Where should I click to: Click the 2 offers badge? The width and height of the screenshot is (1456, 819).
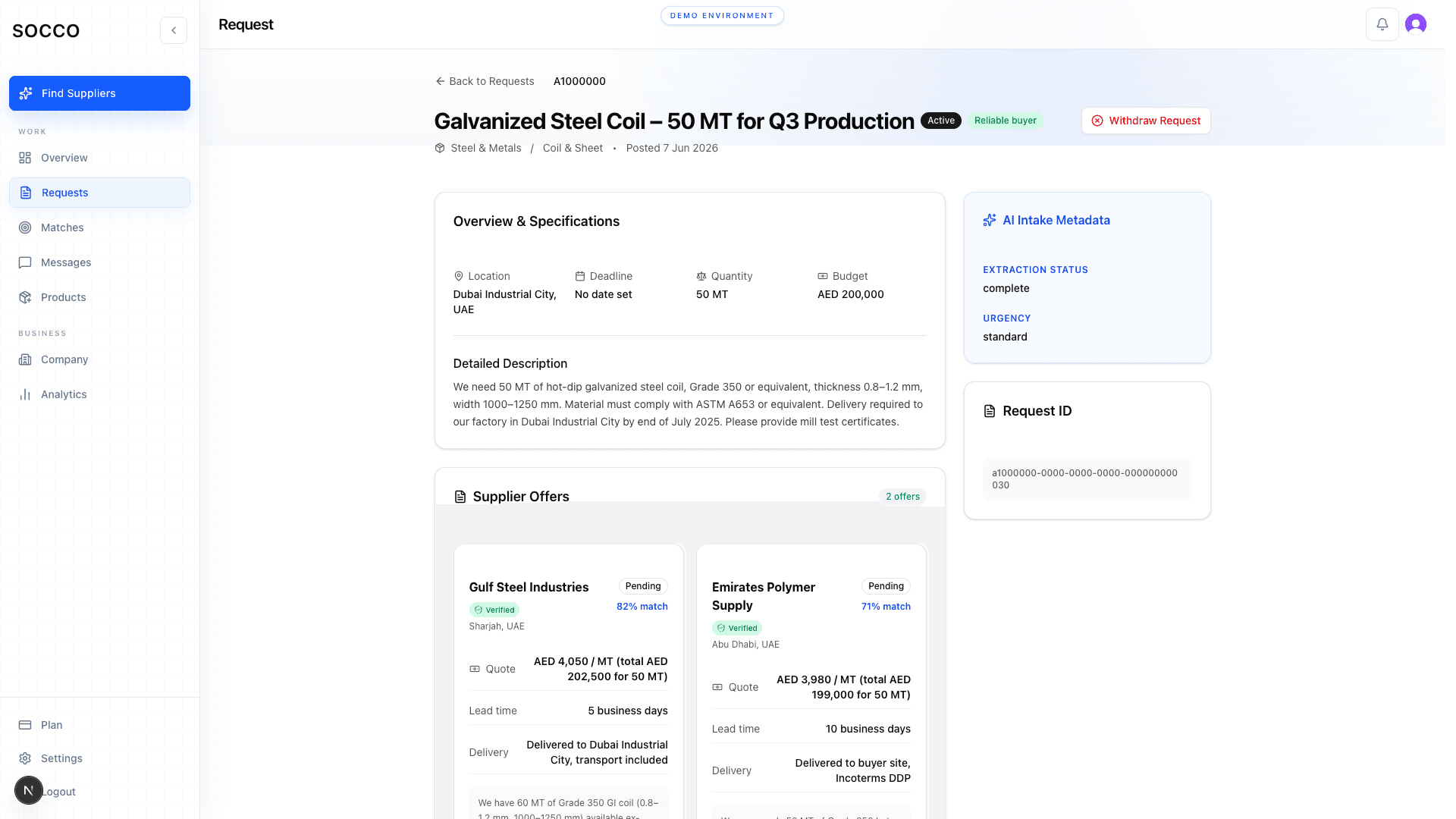pyautogui.click(x=902, y=497)
